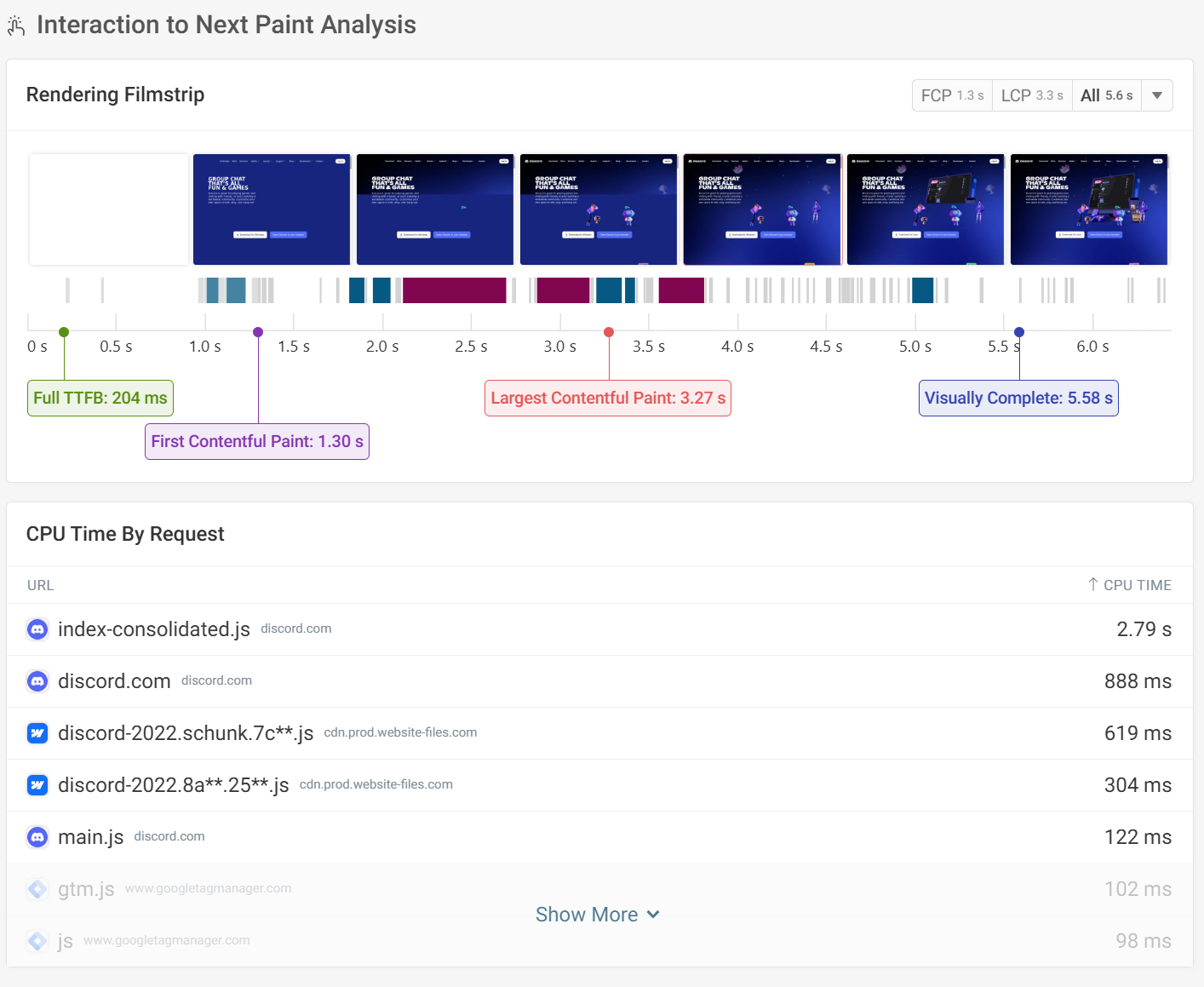Click the long magenta CPU task block

(x=454, y=290)
